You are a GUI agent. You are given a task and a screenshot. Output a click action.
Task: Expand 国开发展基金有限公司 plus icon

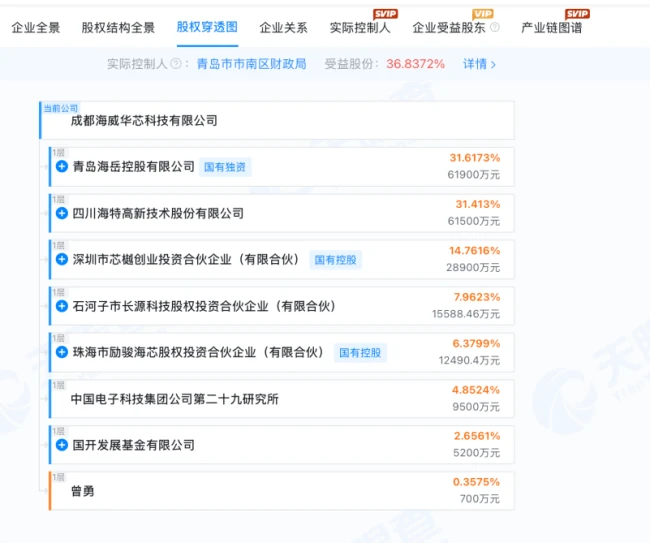point(62,445)
